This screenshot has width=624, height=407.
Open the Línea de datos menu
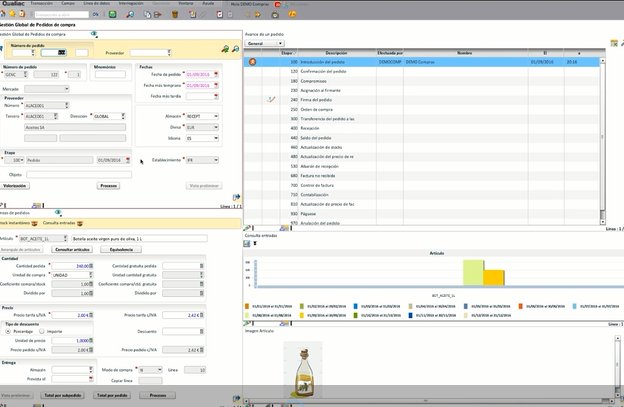click(97, 3)
